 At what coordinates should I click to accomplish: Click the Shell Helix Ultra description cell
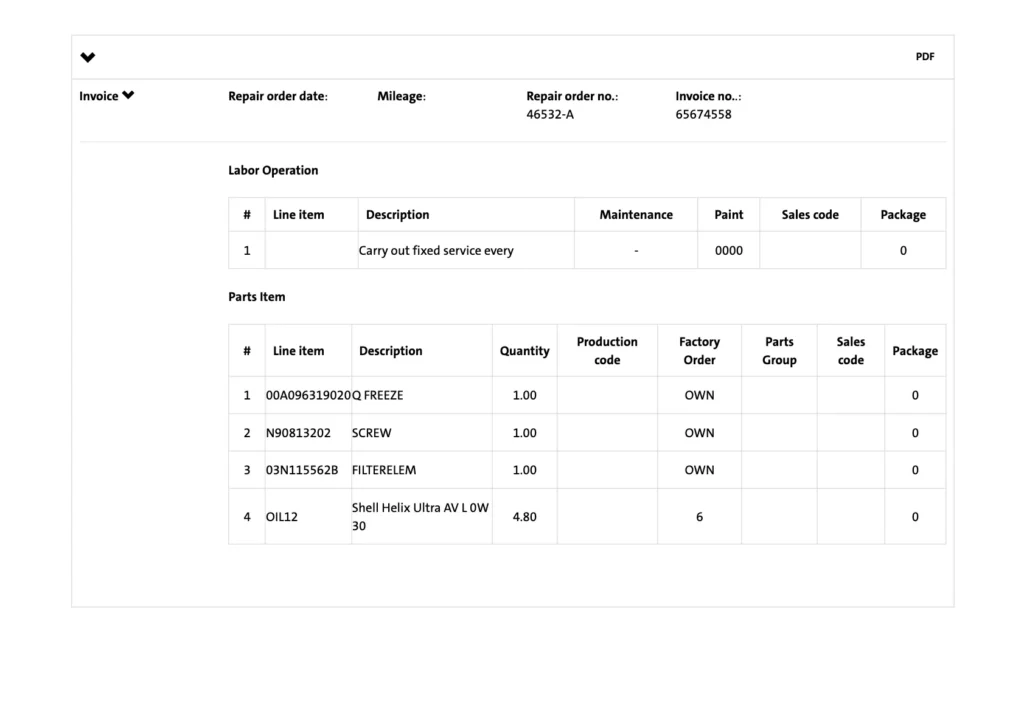[x=420, y=516]
